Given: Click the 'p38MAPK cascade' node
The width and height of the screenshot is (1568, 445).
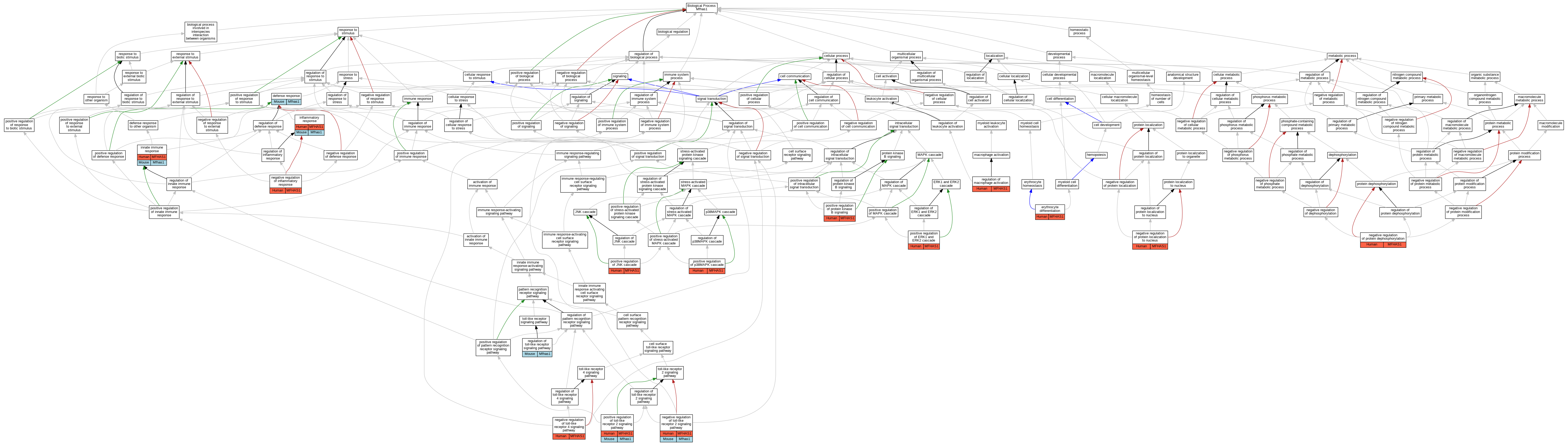Looking at the screenshot, I should pyautogui.click(x=721, y=212).
